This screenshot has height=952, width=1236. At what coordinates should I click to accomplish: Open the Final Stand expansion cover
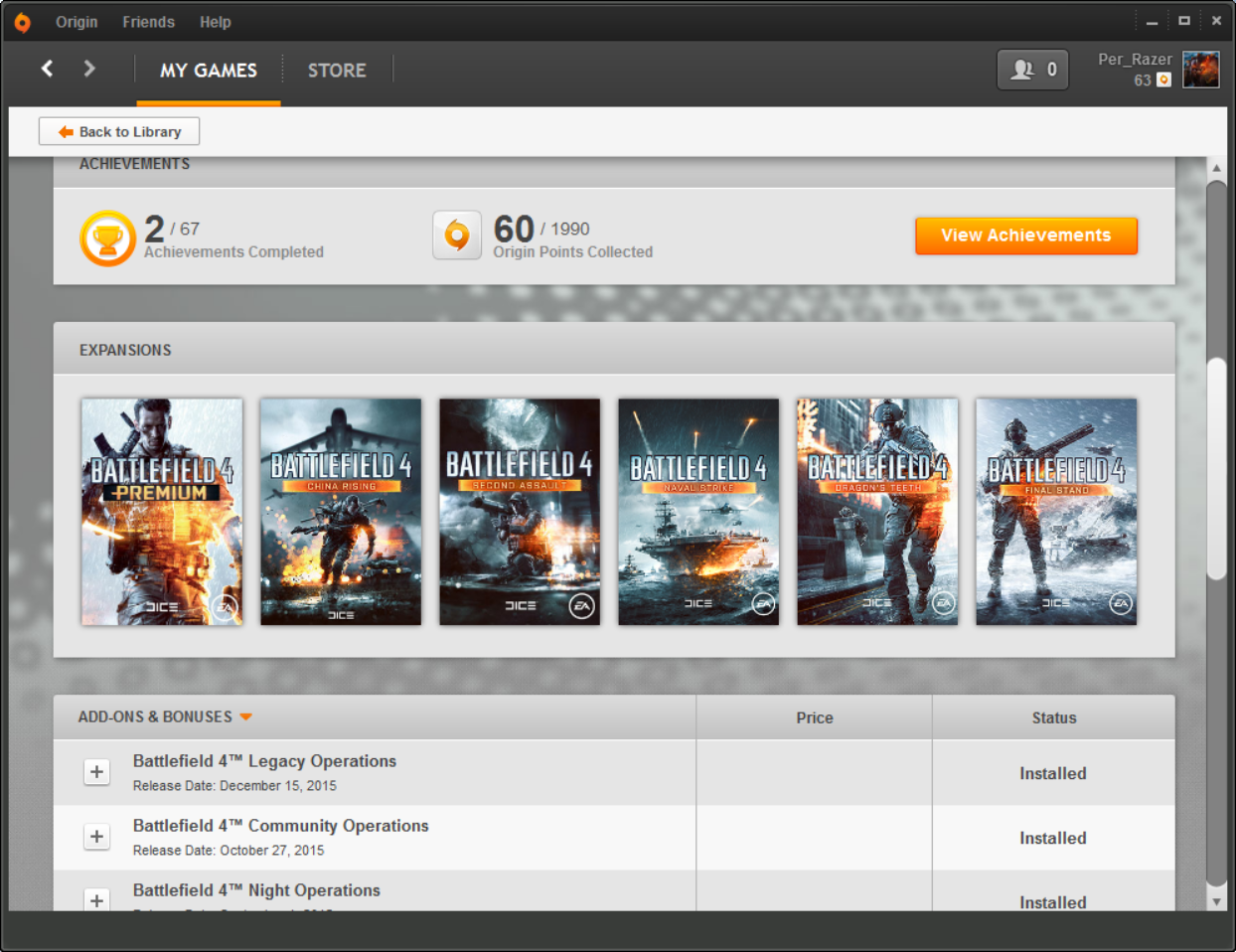click(x=1056, y=512)
